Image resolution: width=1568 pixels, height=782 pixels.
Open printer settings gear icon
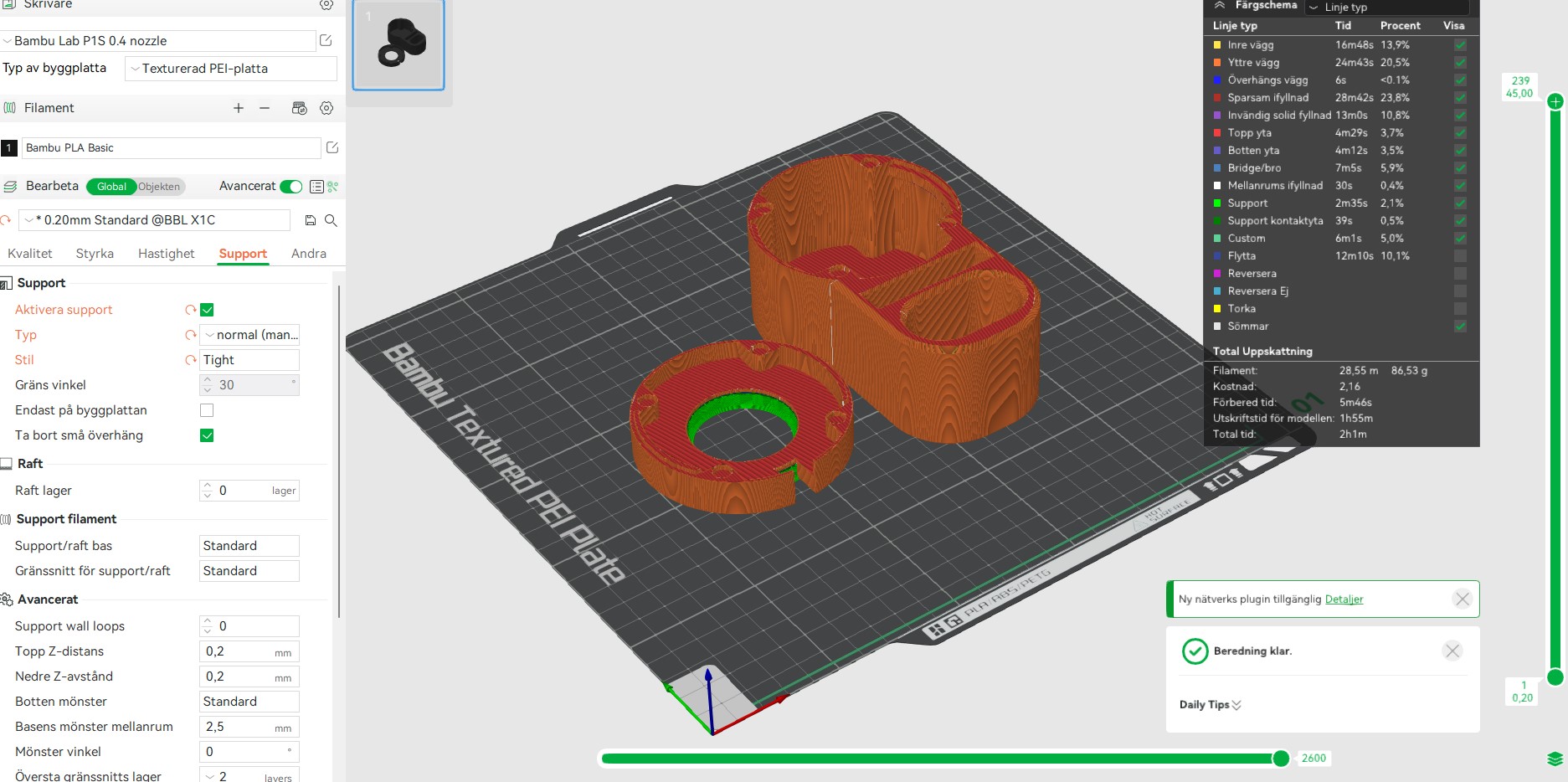tap(326, 5)
